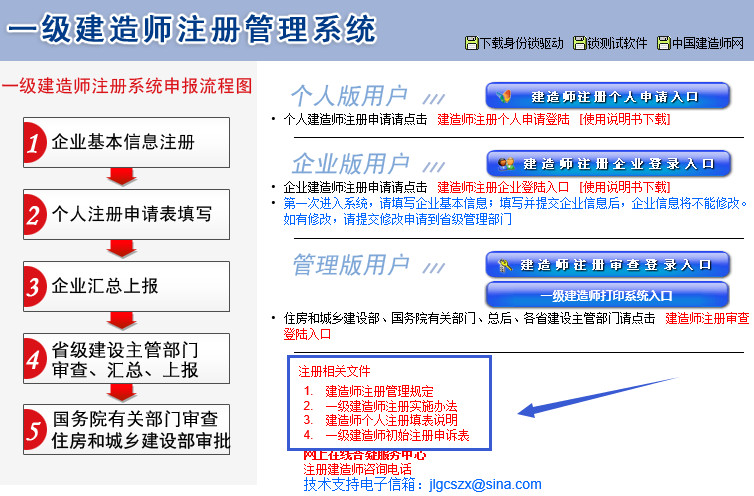Click the red number 5 step icon
754x496 pixels.
pyautogui.click(x=36, y=430)
